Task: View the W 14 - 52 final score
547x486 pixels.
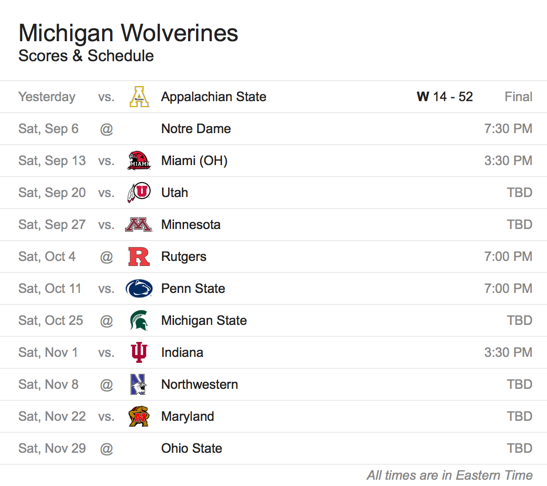Action: (445, 97)
